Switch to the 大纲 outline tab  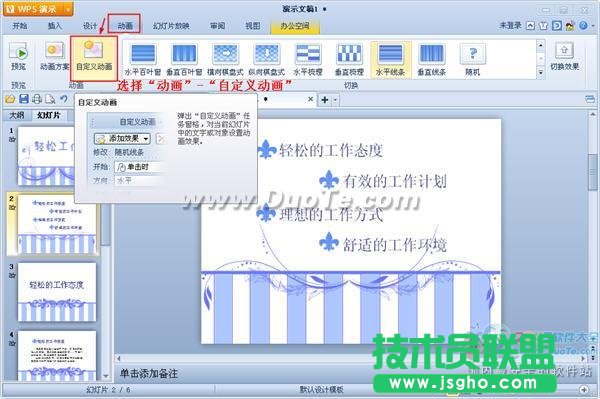point(16,115)
